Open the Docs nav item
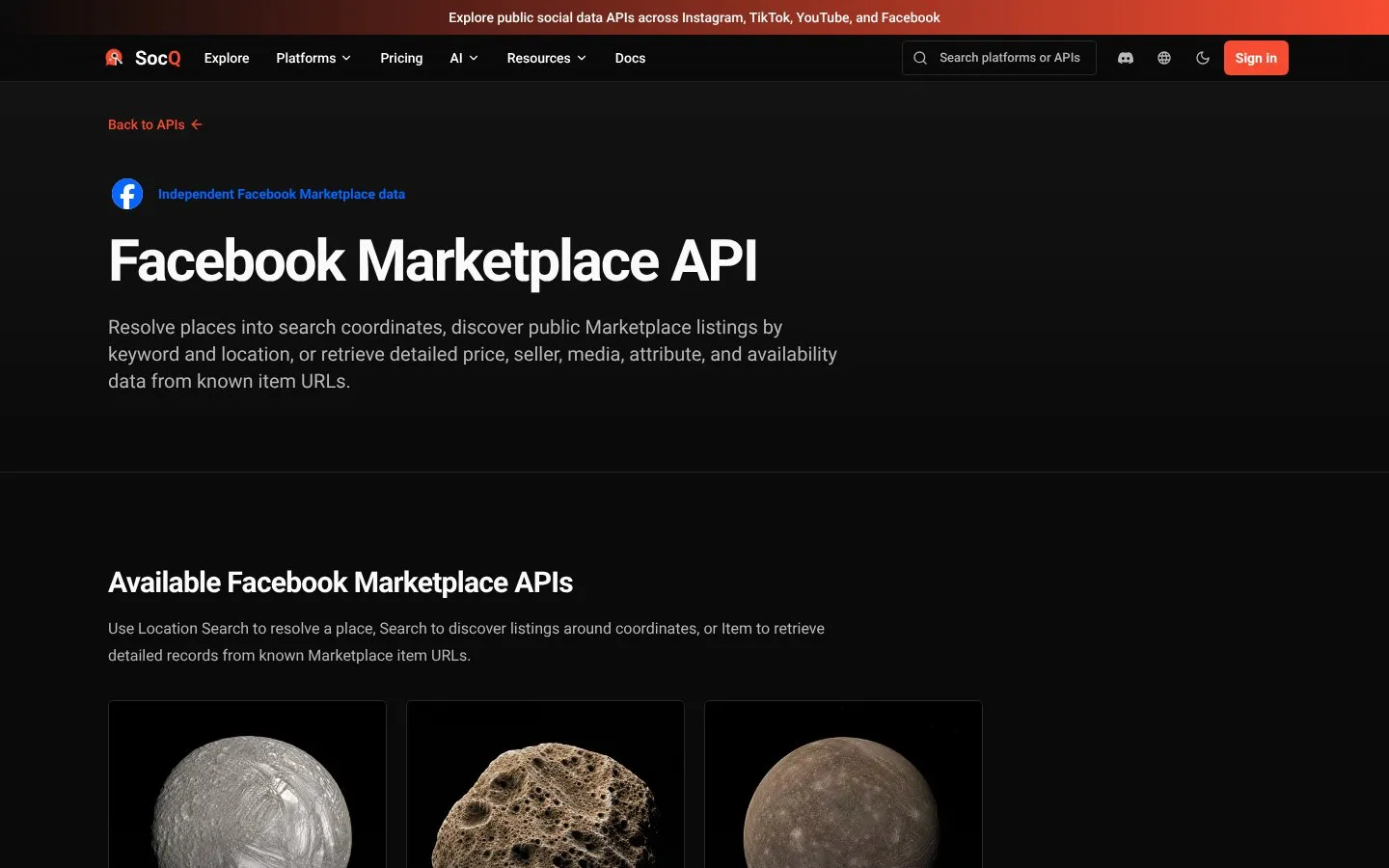Viewport: 1389px width, 868px height. point(630,58)
